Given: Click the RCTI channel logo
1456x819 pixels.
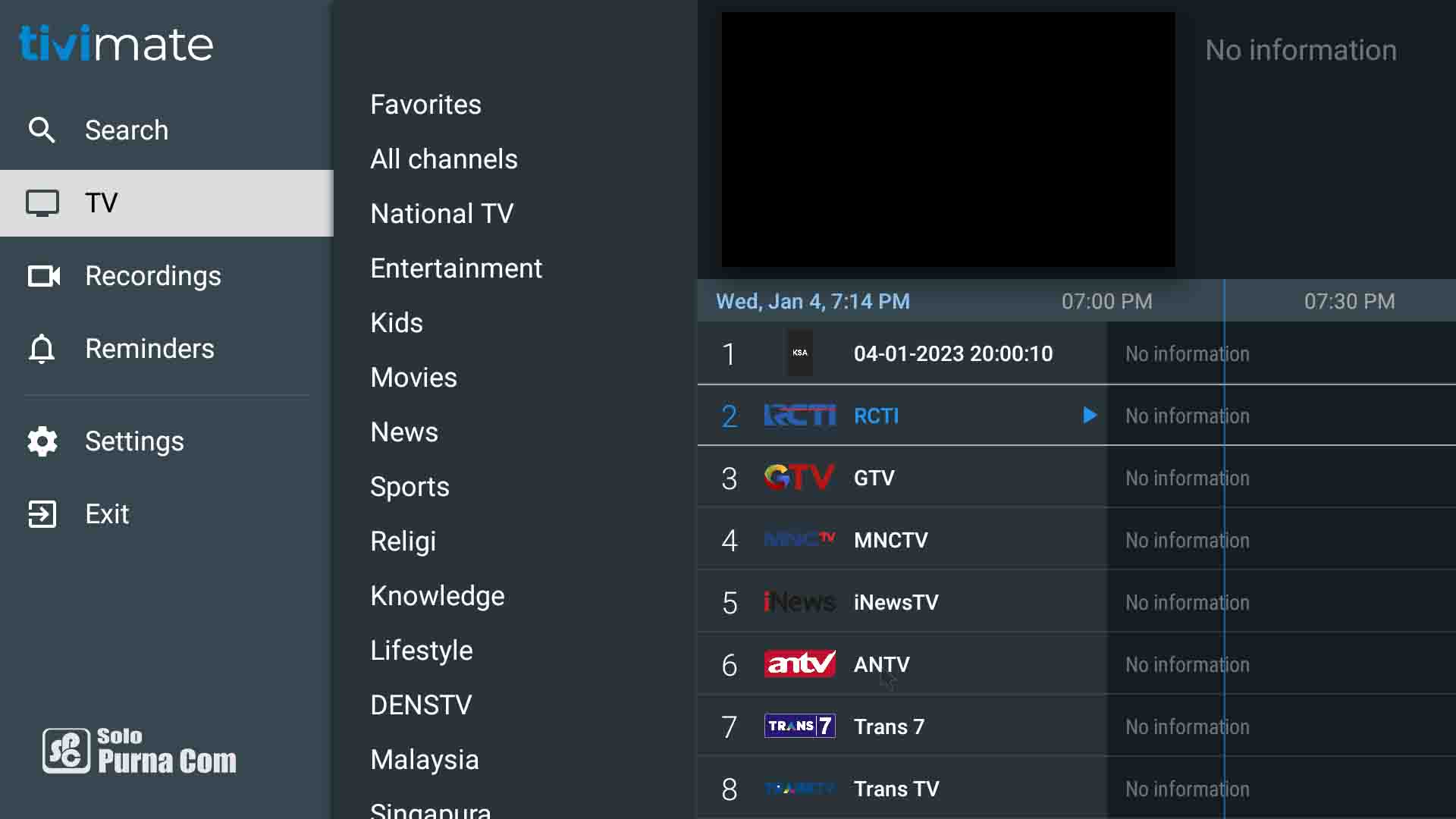Looking at the screenshot, I should click(799, 416).
